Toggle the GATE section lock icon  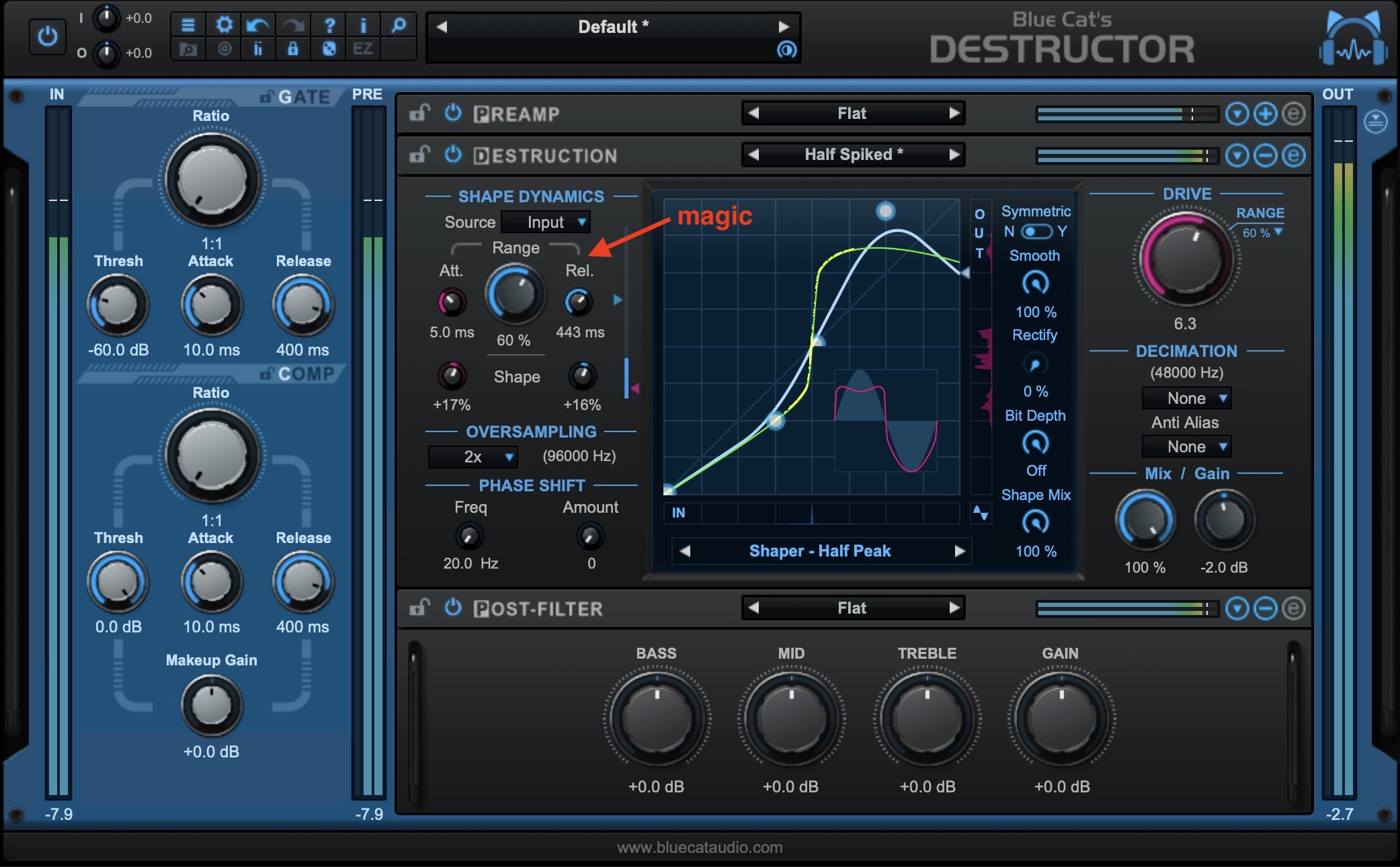[267, 97]
